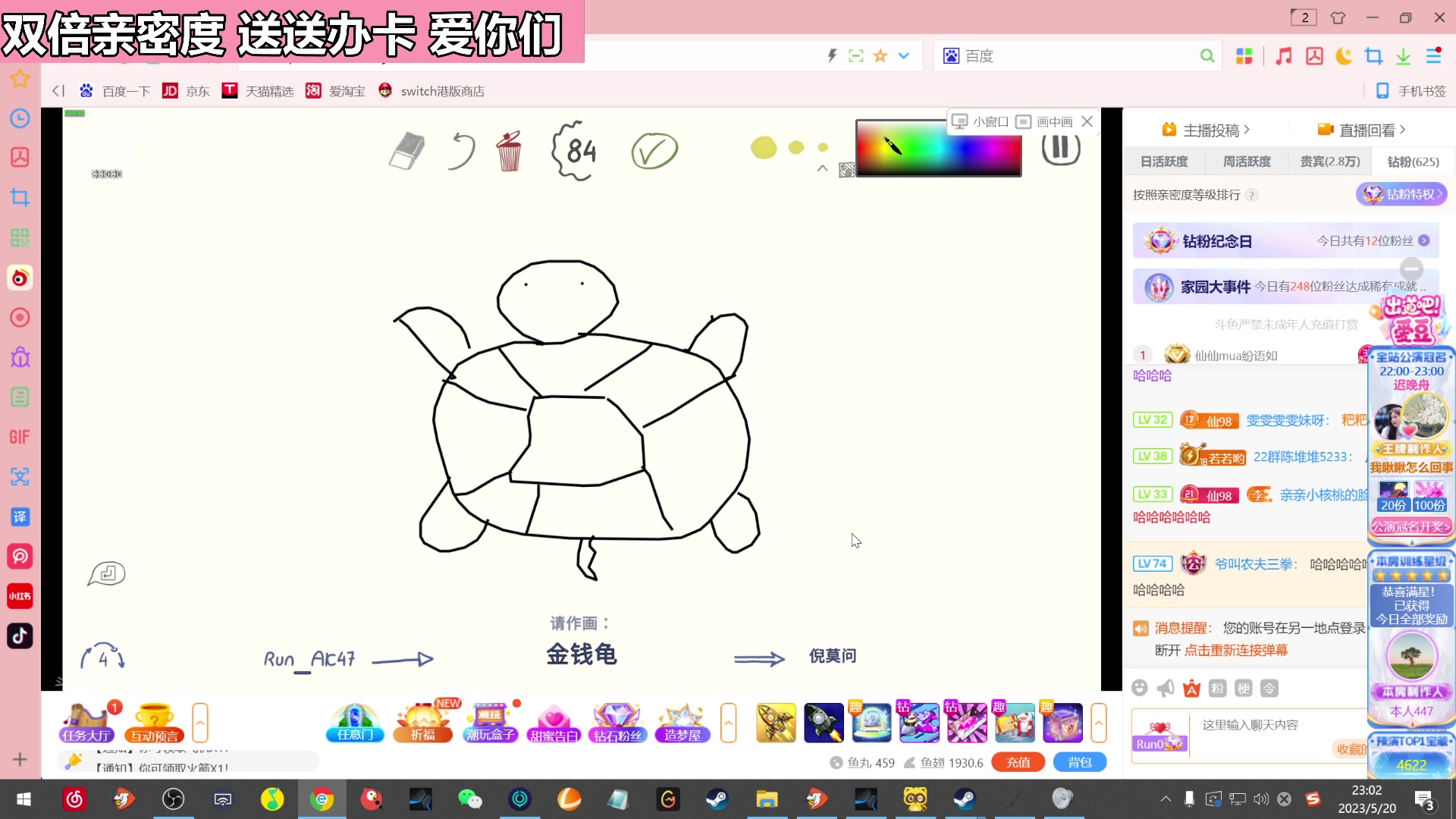Collapse the color picker with the chevron
The width and height of the screenshot is (1456, 819).
(822, 169)
